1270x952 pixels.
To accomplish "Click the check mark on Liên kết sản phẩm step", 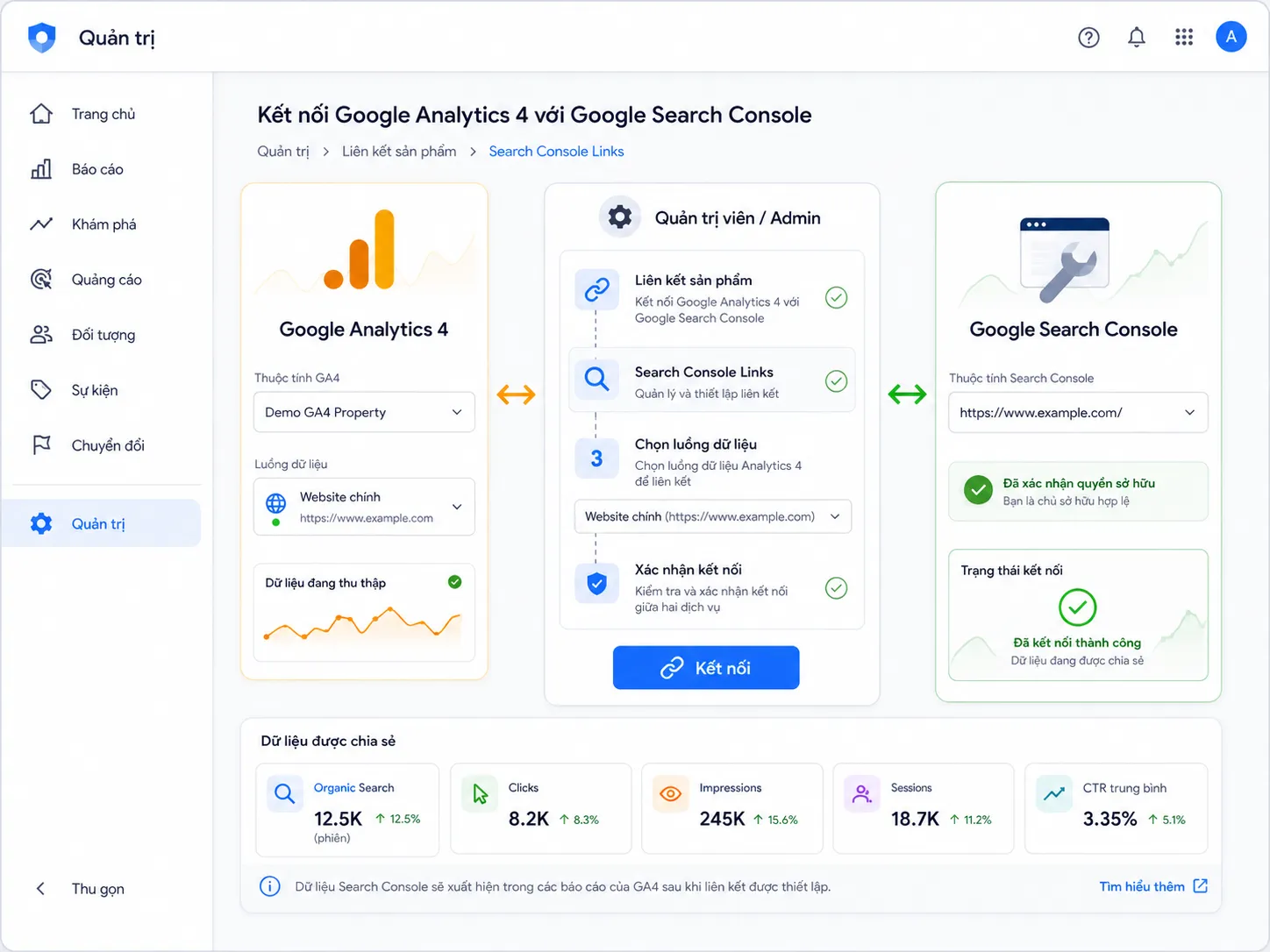I will click(x=837, y=298).
